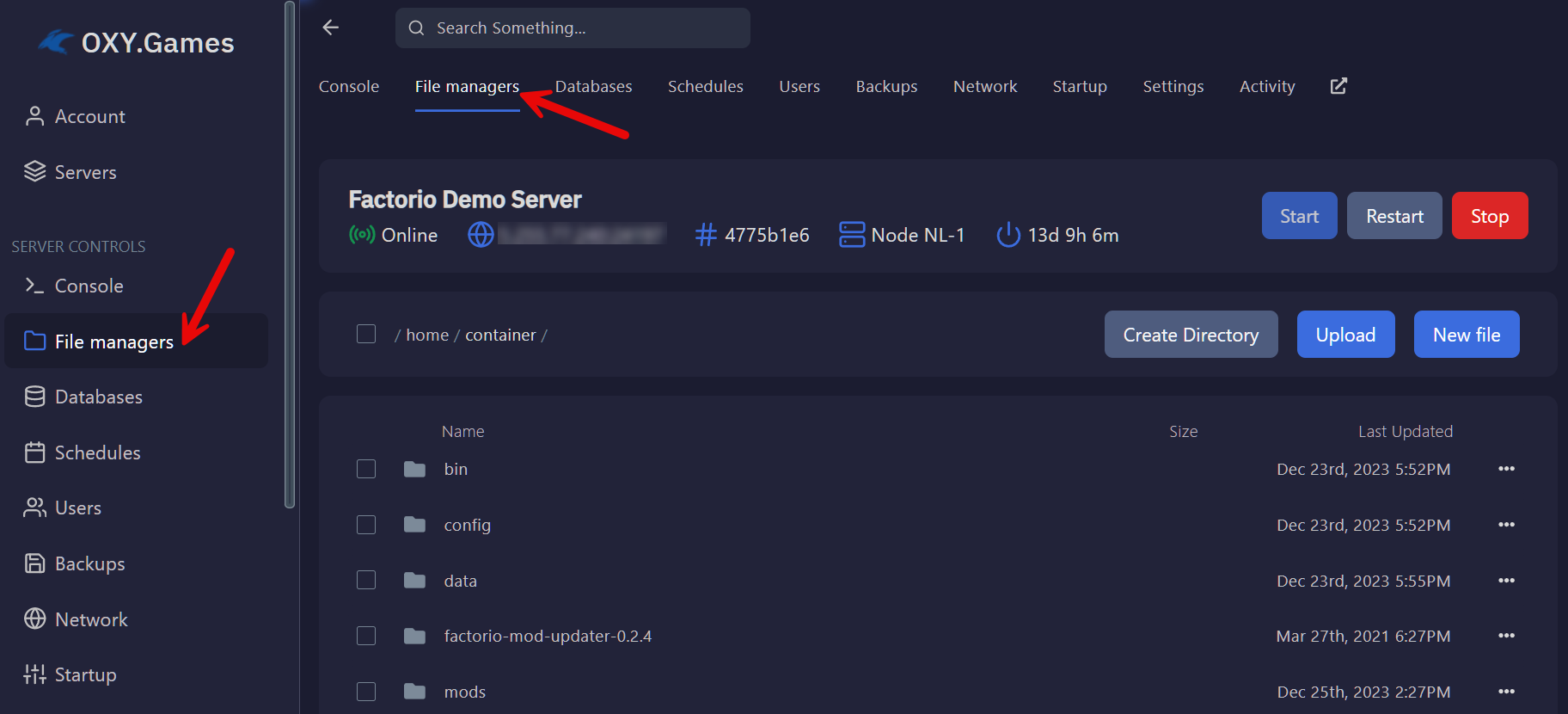Viewport: 1568px width, 714px height.
Task: Check the factorio-mod-updater-0.2.4 checkbox
Action: pos(366,636)
